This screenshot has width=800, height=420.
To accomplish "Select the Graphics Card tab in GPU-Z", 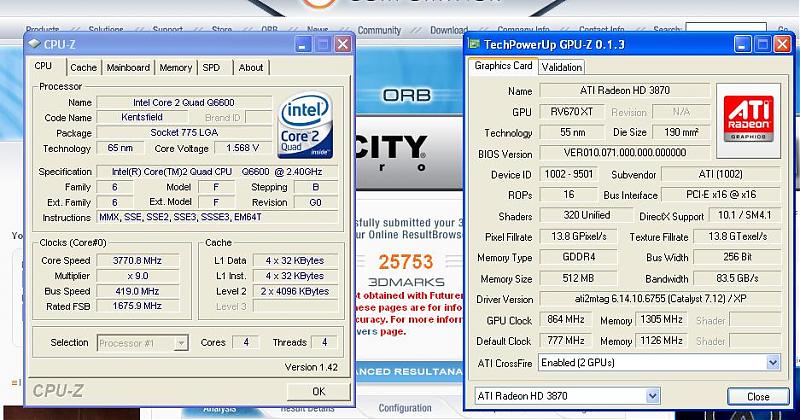I will click(x=503, y=65).
